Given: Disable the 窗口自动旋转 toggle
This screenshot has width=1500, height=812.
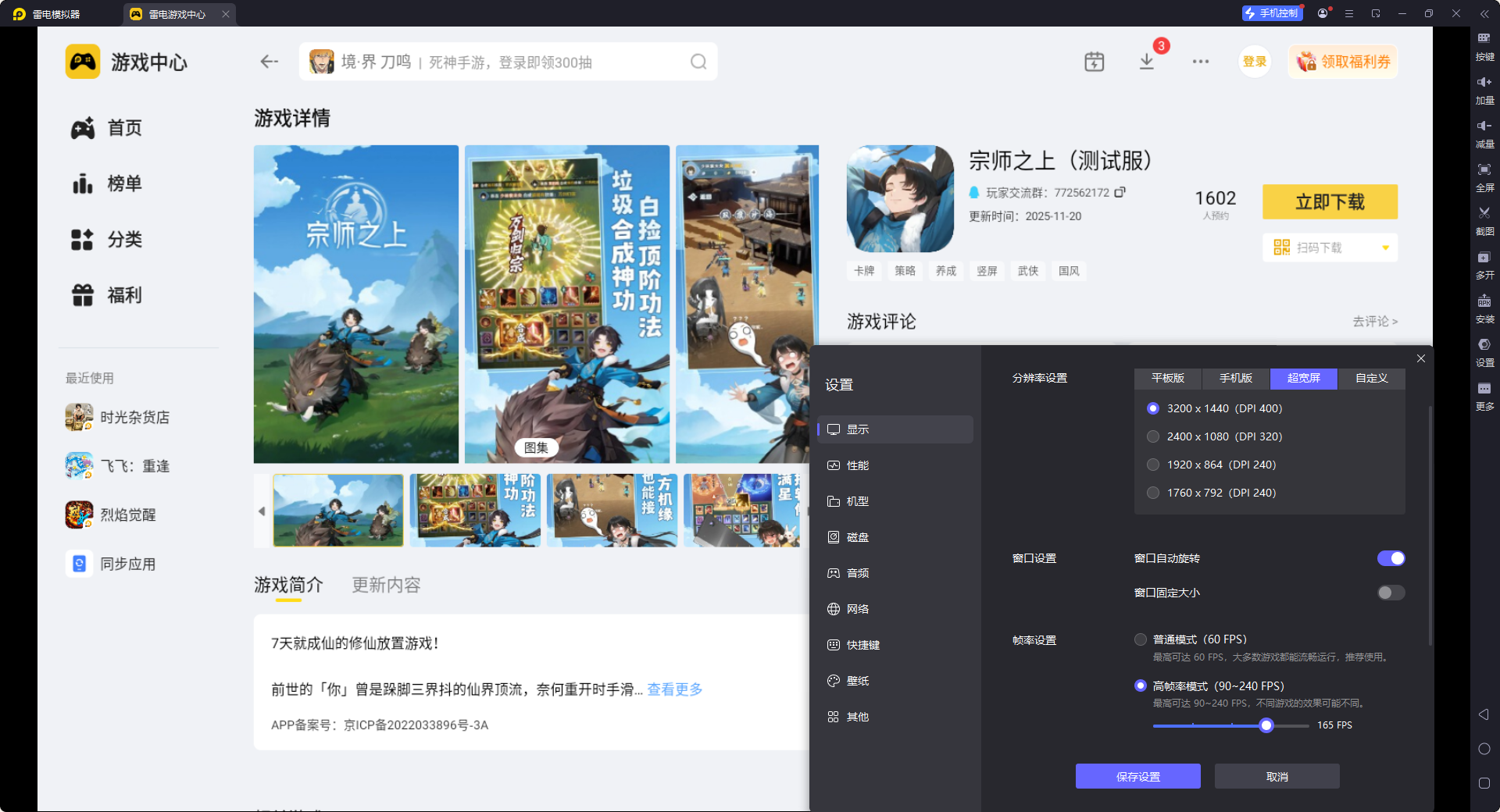Looking at the screenshot, I should pos(1391,557).
